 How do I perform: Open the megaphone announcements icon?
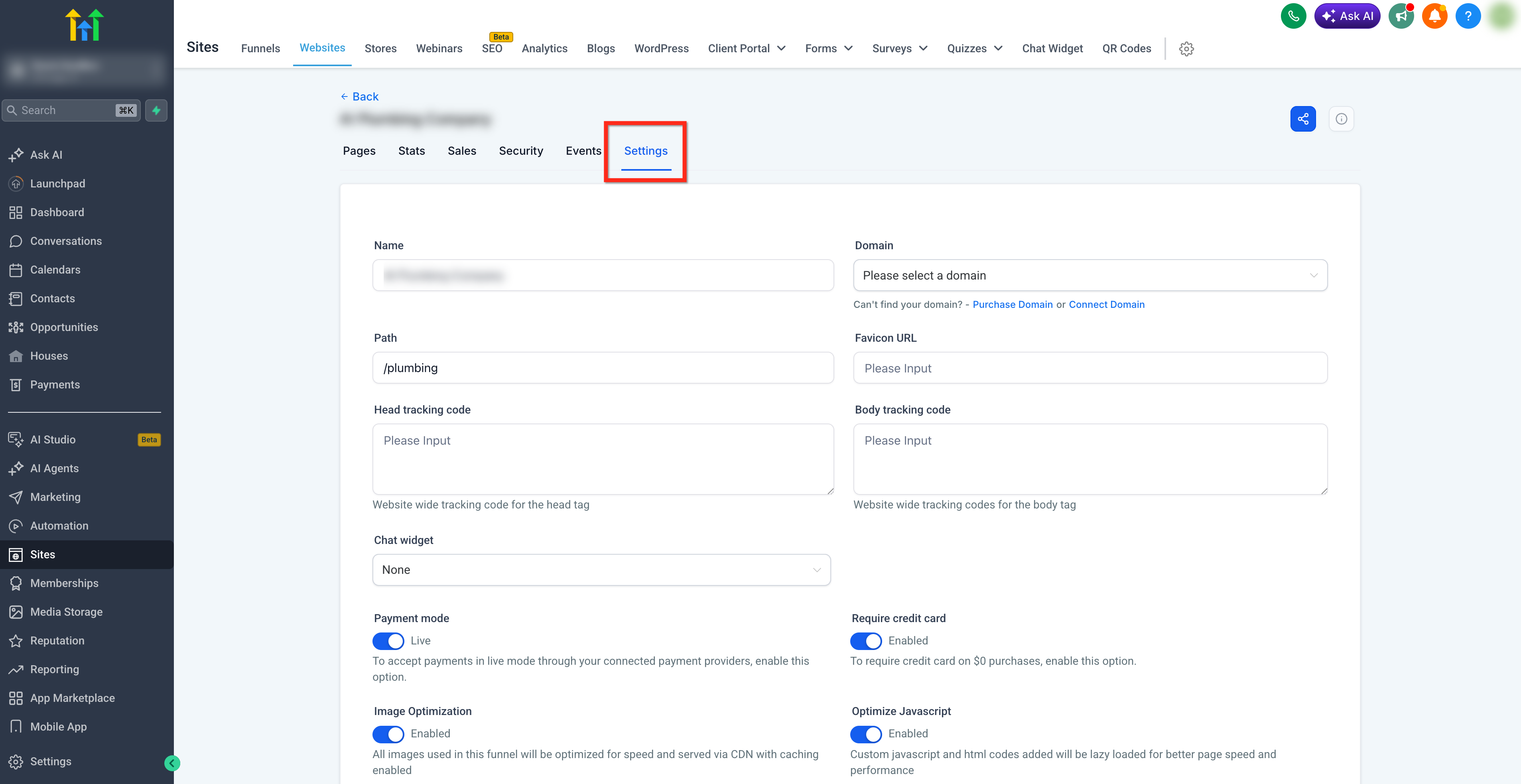[x=1401, y=16]
